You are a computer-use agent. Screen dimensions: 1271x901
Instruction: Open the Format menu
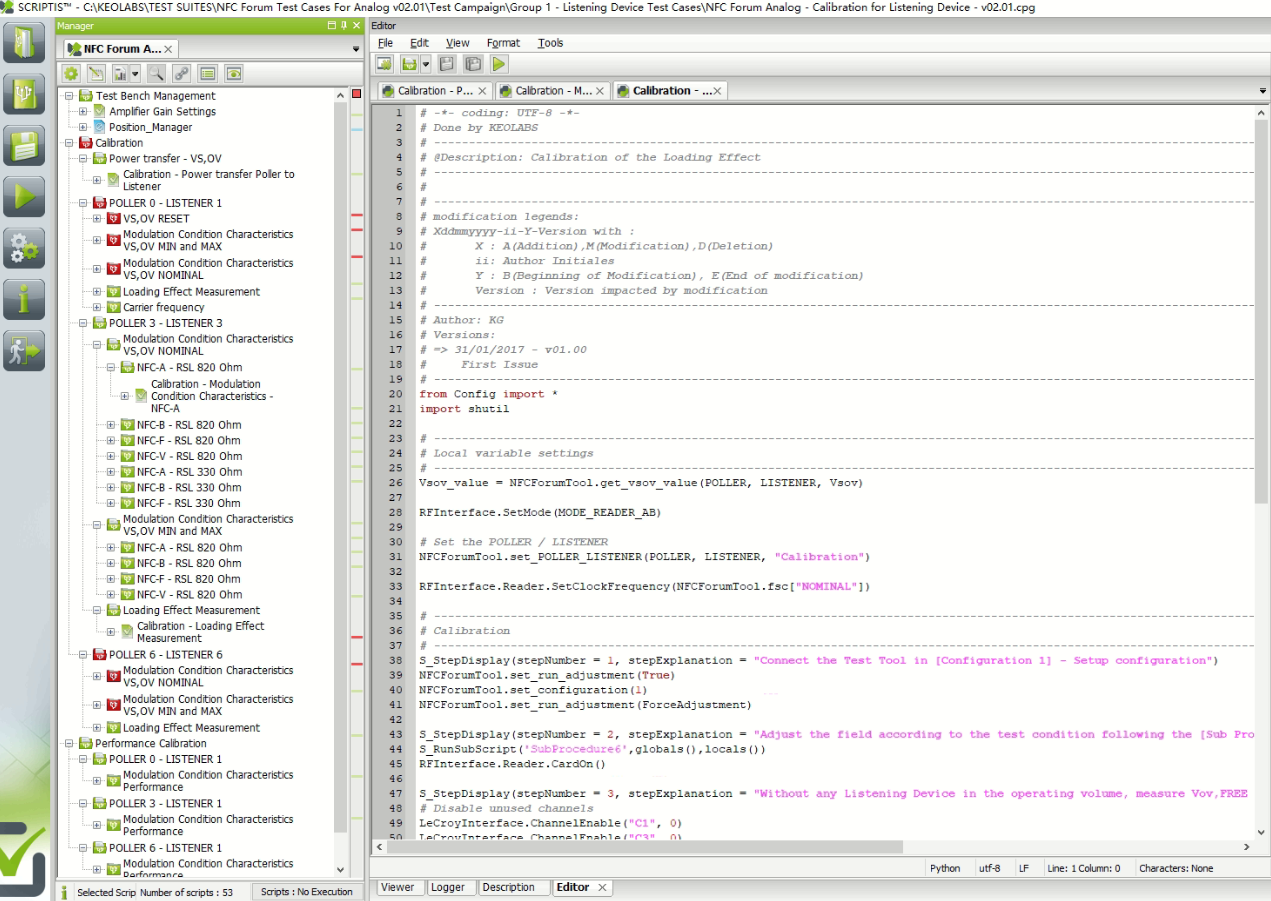click(x=503, y=43)
